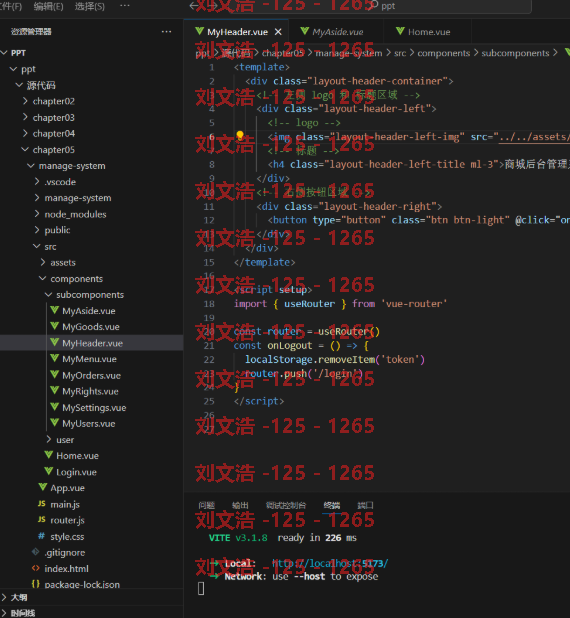
Task: Click the Vue icon beside MyOrders.vue
Action: coord(54,375)
